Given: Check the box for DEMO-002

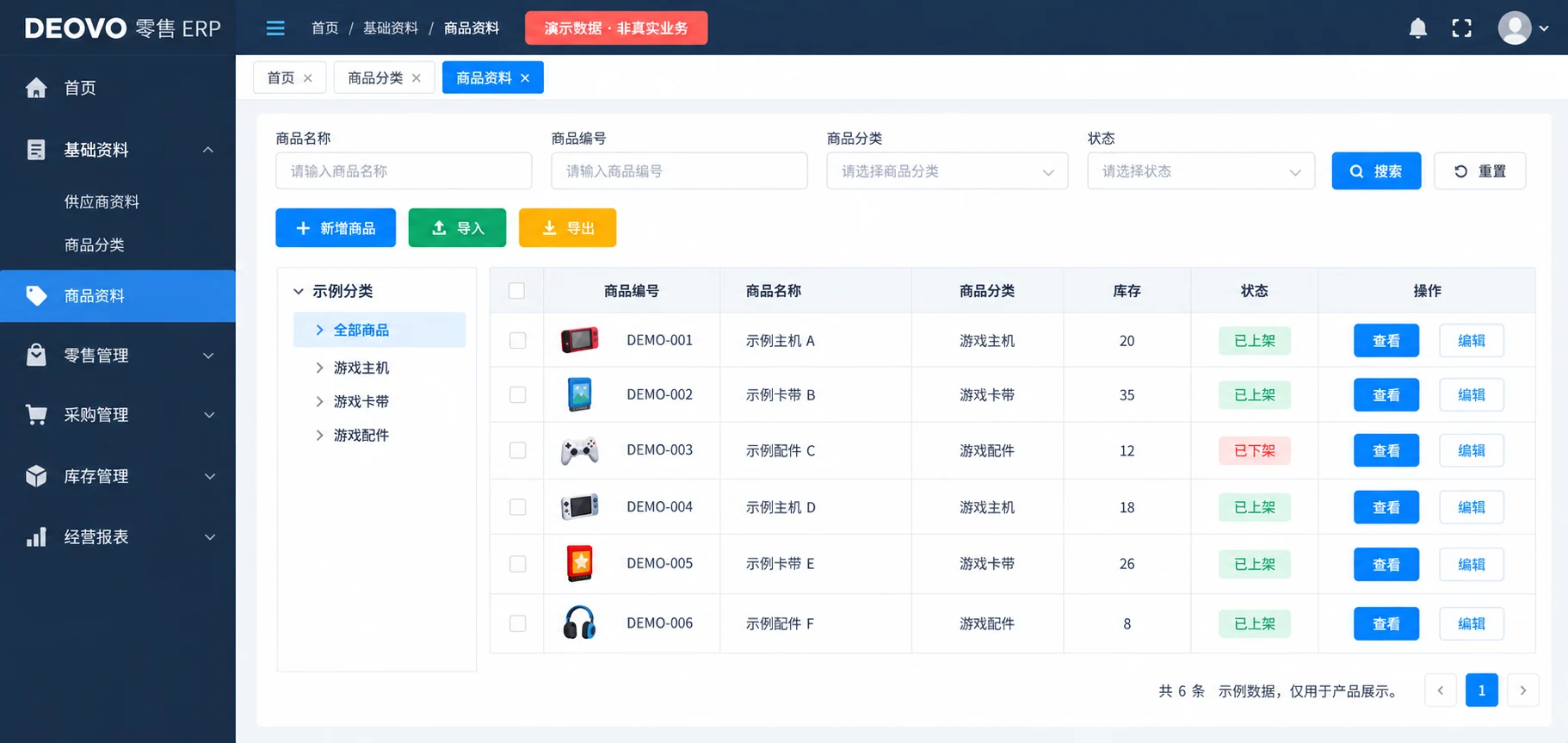Looking at the screenshot, I should pos(517,395).
